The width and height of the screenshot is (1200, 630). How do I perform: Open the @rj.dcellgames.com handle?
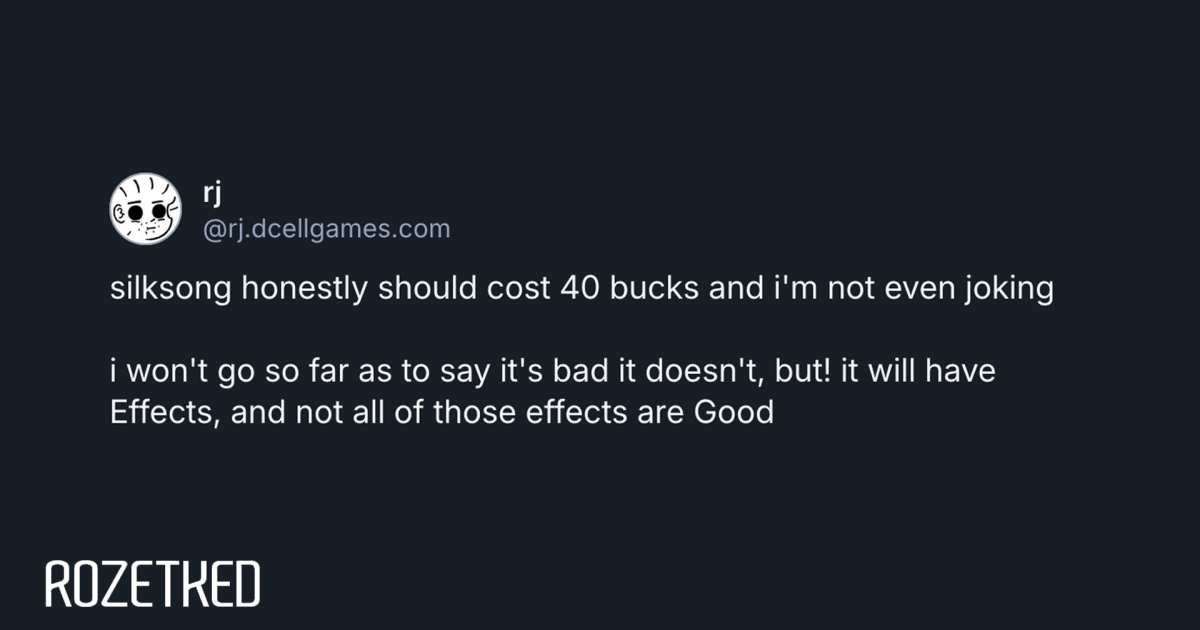point(326,229)
